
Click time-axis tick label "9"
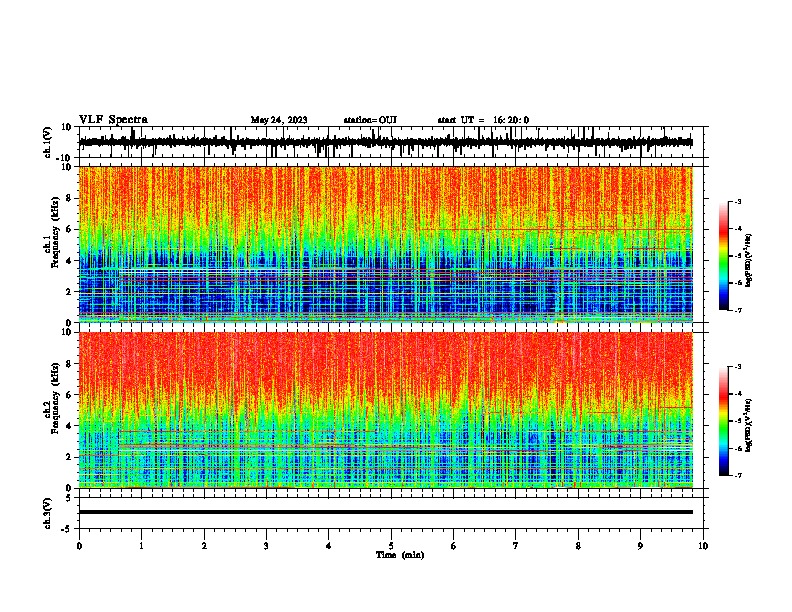click(640, 546)
